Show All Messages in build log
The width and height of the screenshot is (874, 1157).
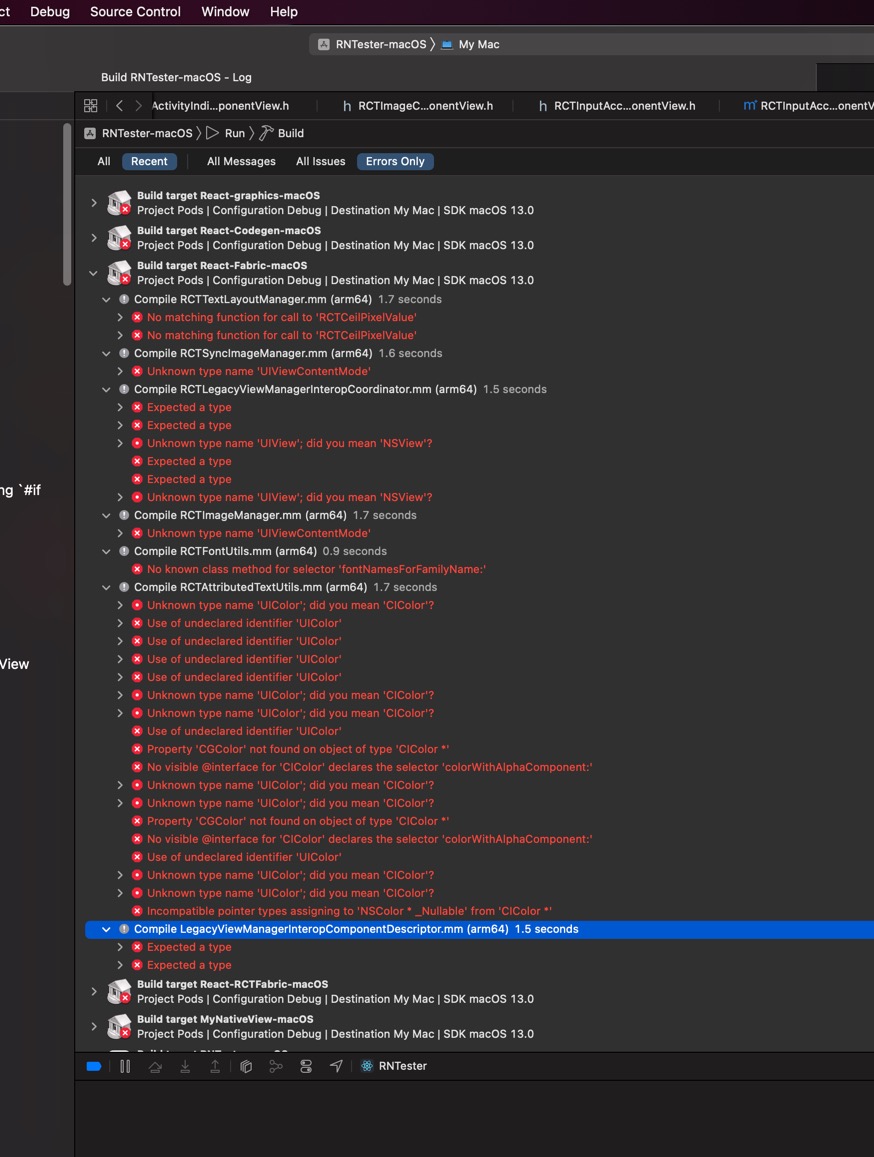point(241,162)
